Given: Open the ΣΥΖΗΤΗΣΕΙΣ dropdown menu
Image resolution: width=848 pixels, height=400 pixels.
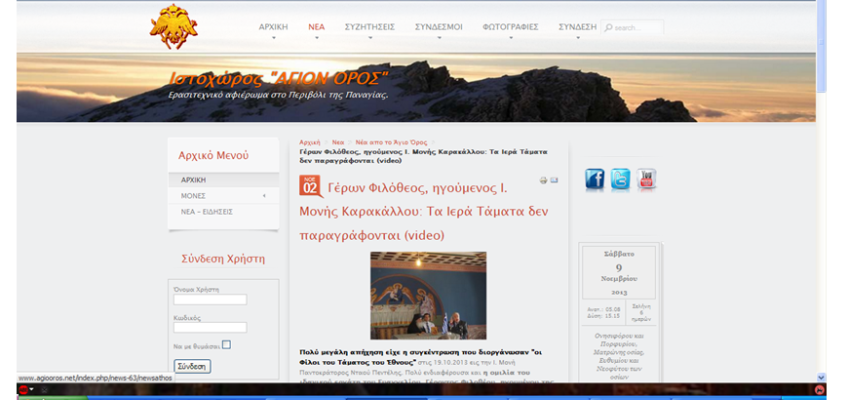Looking at the screenshot, I should pos(369,27).
